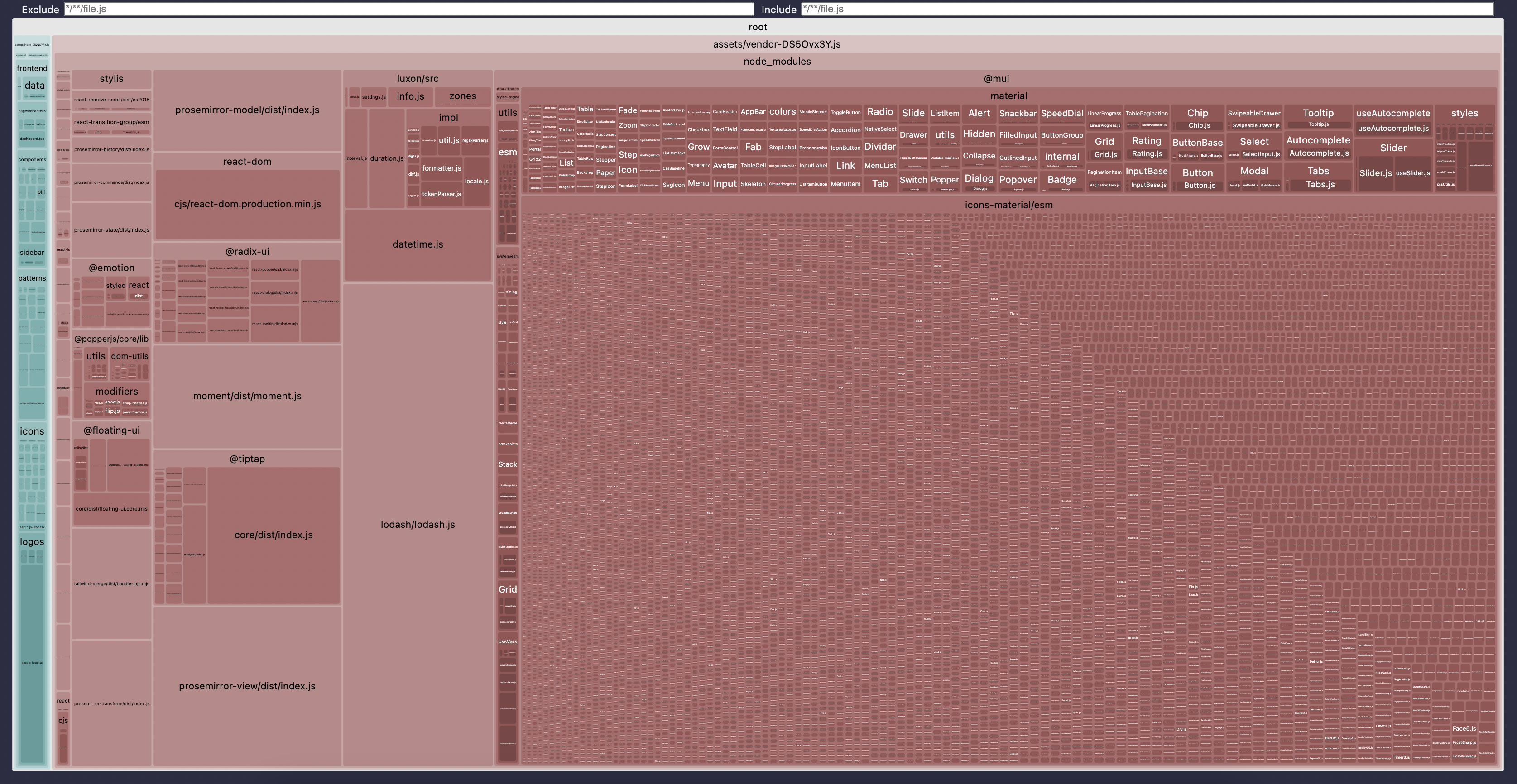
Task: Click the @tiptap core/dist/index.js block
Action: [273, 535]
